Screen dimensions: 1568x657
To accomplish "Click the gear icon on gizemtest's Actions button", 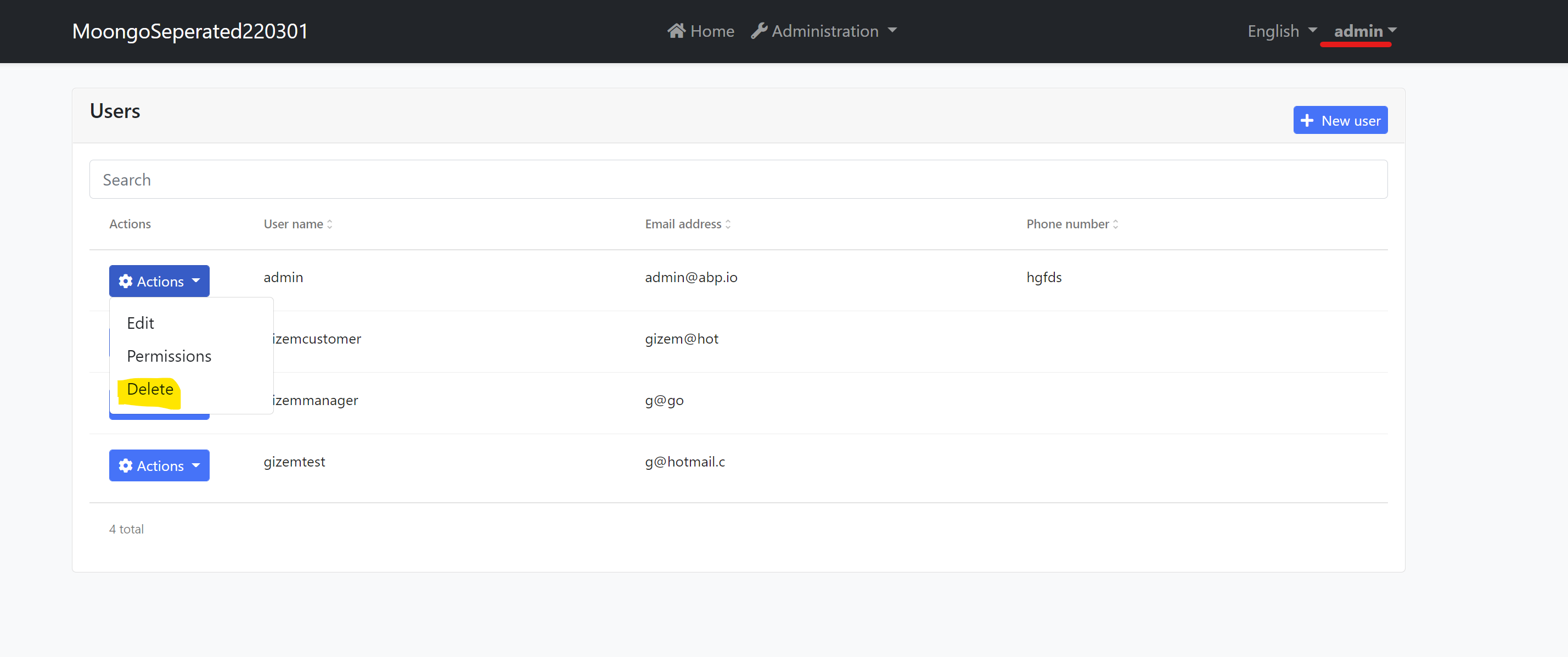I will [126, 465].
